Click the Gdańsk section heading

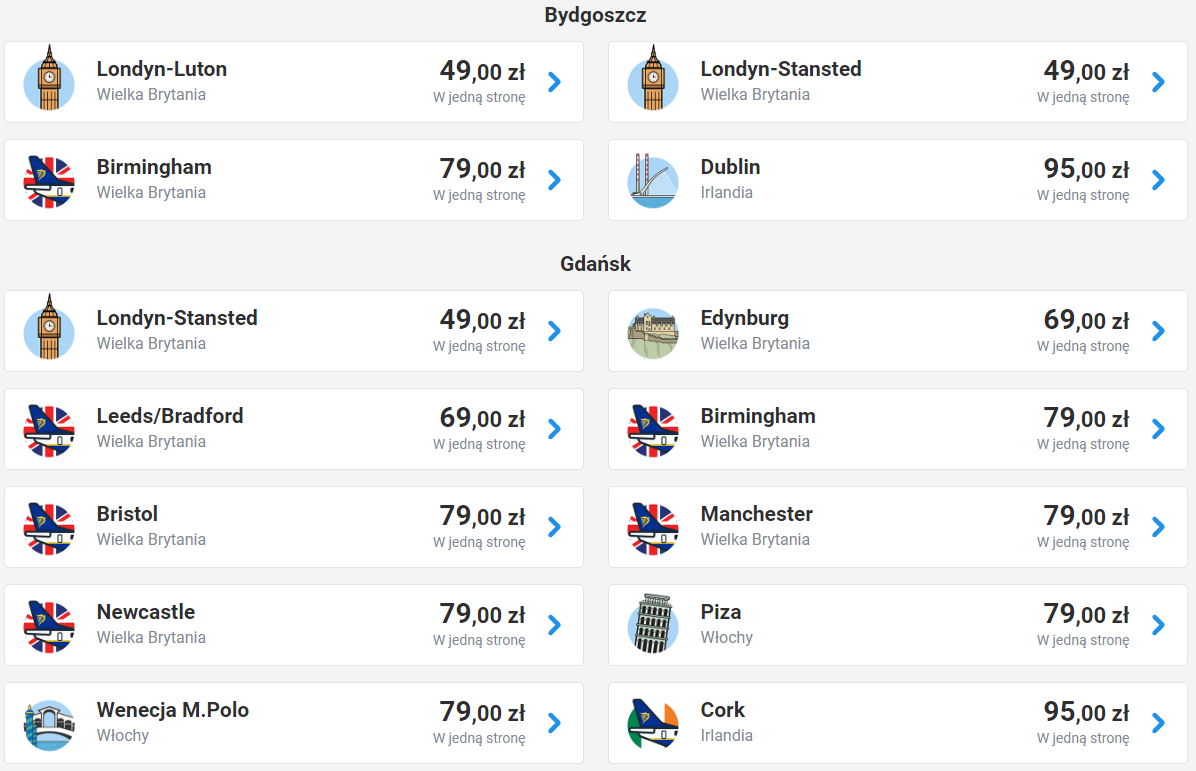tap(596, 264)
